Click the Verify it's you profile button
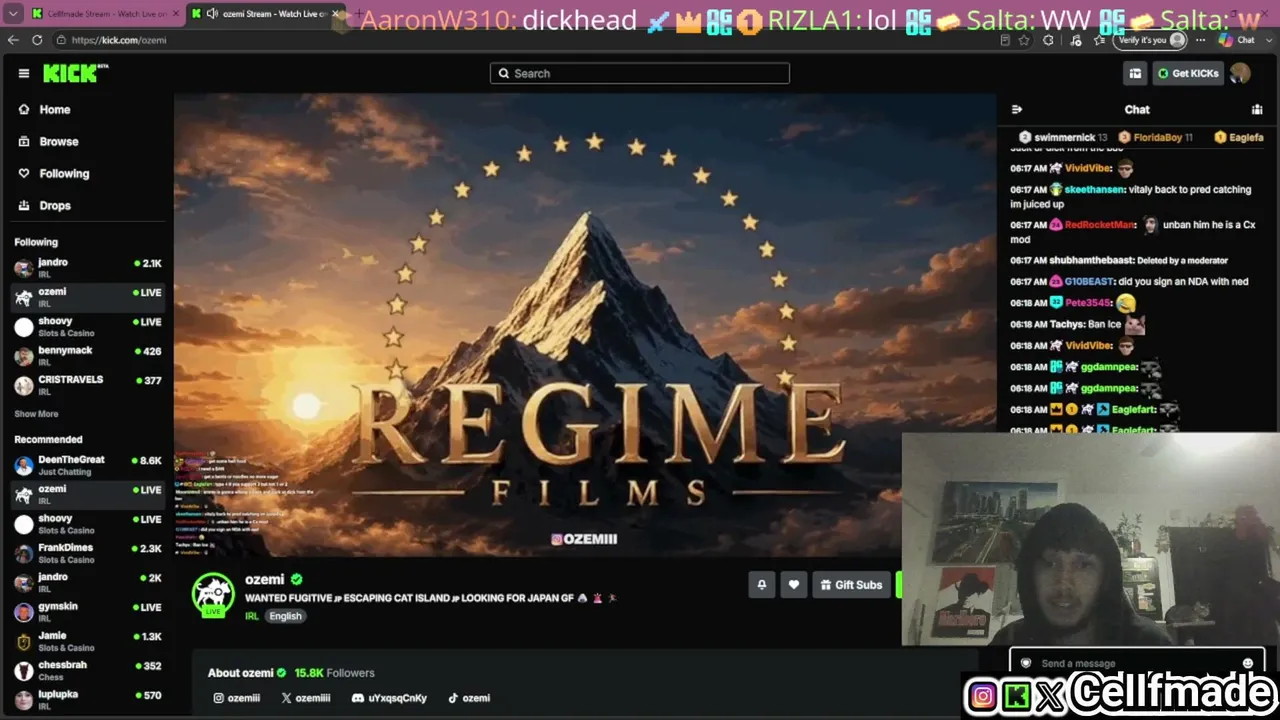1280x720 pixels. coord(1151,40)
